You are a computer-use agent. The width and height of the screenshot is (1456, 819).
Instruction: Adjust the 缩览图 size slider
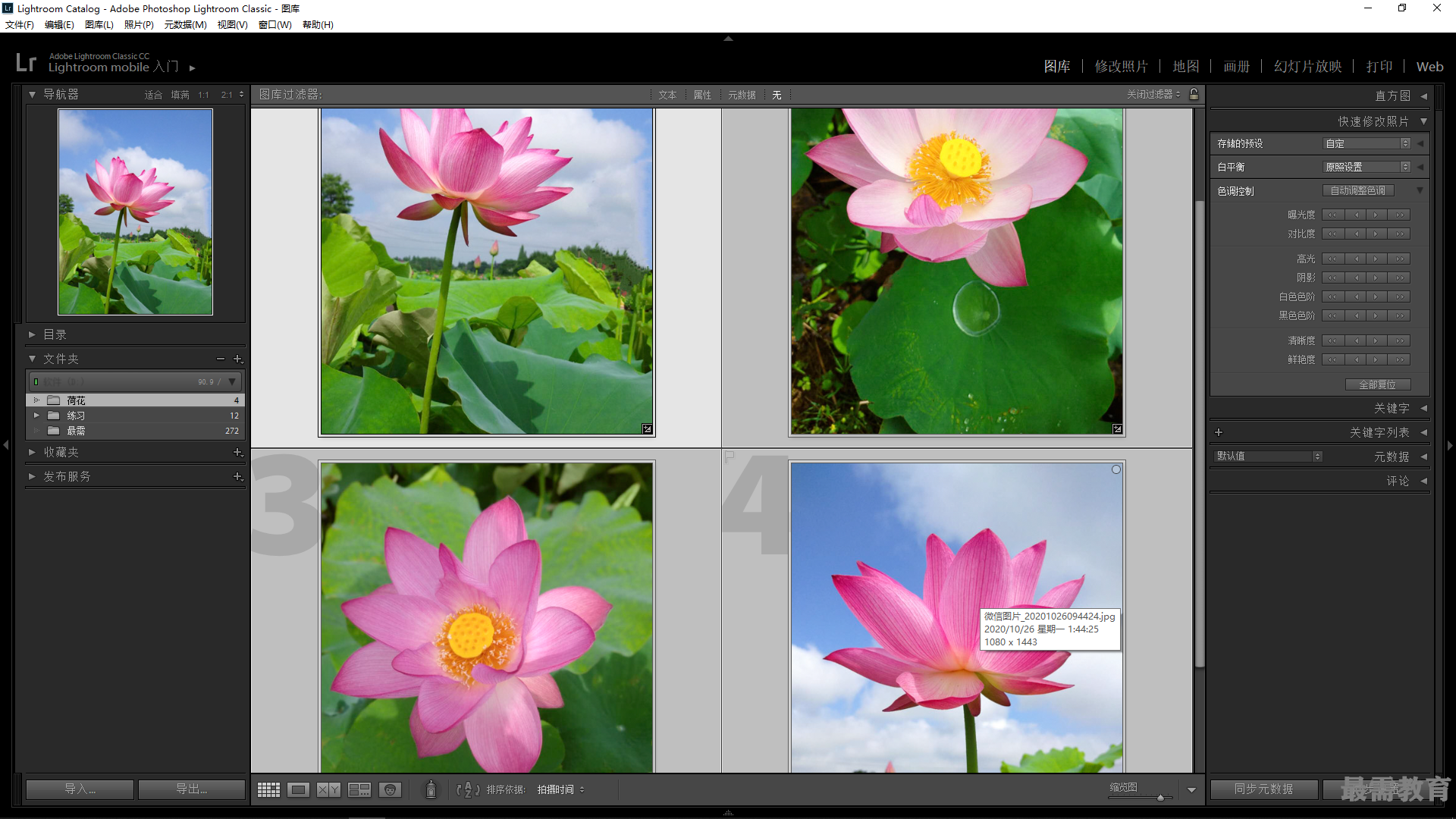[1160, 798]
